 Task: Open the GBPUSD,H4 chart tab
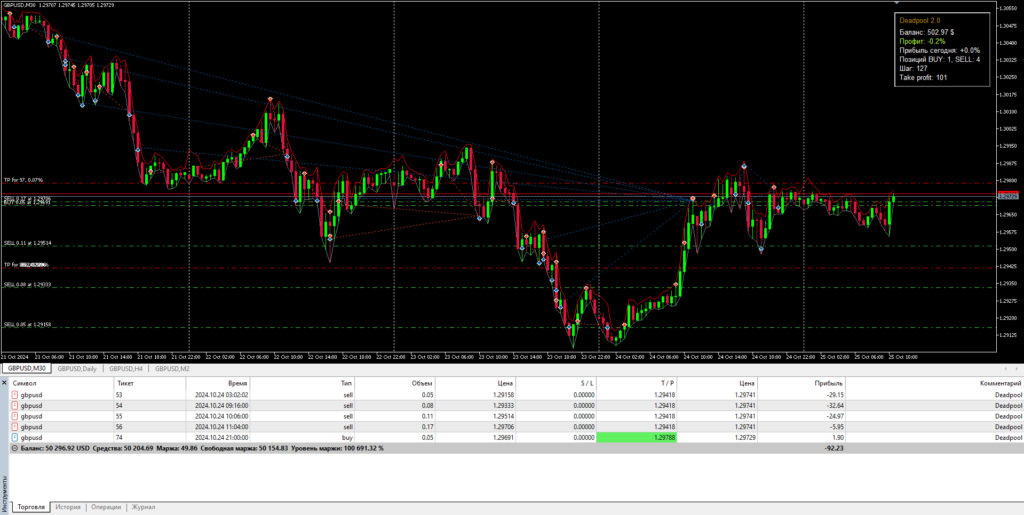coord(126,369)
